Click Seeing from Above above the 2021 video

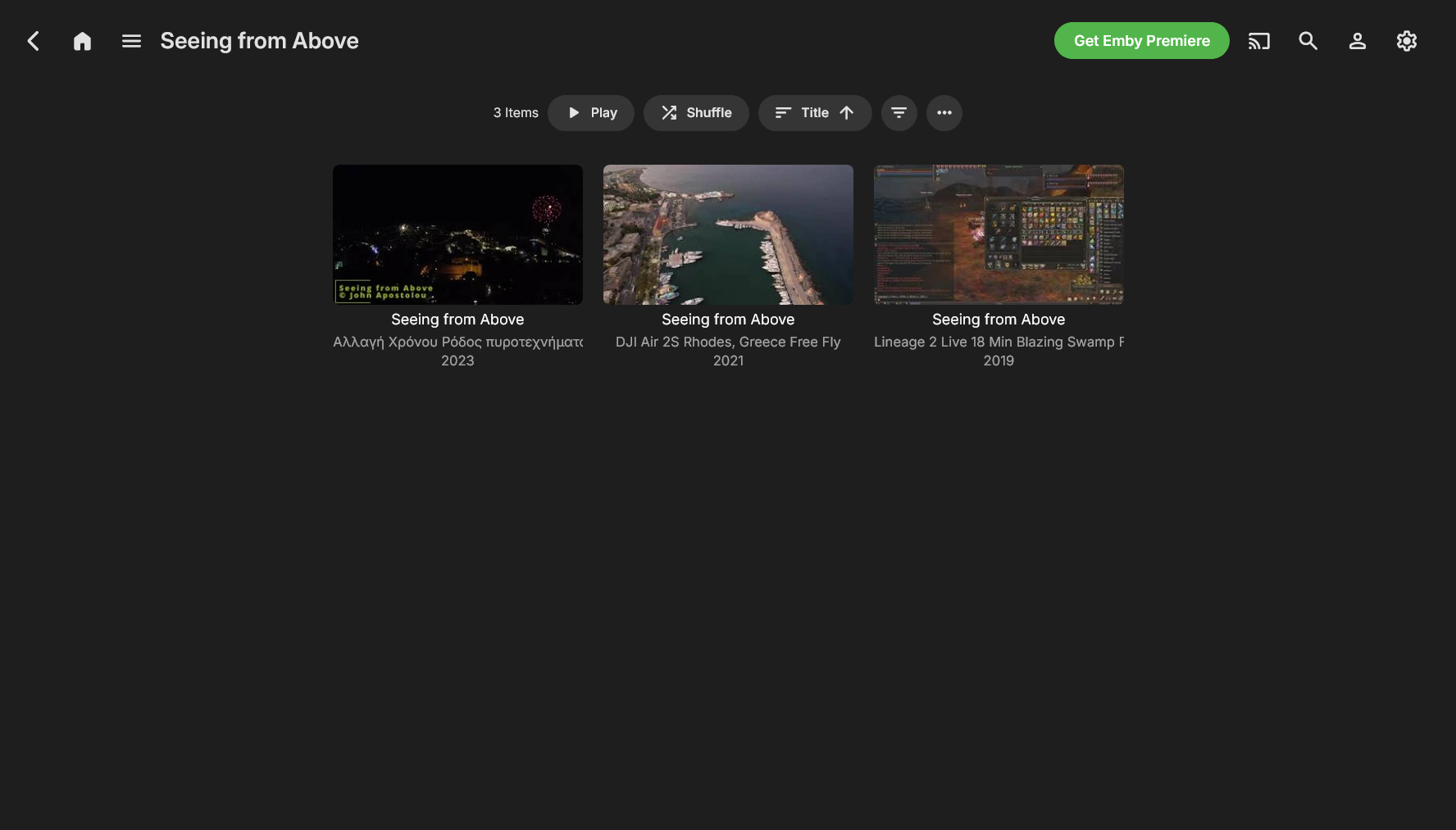[728, 320]
